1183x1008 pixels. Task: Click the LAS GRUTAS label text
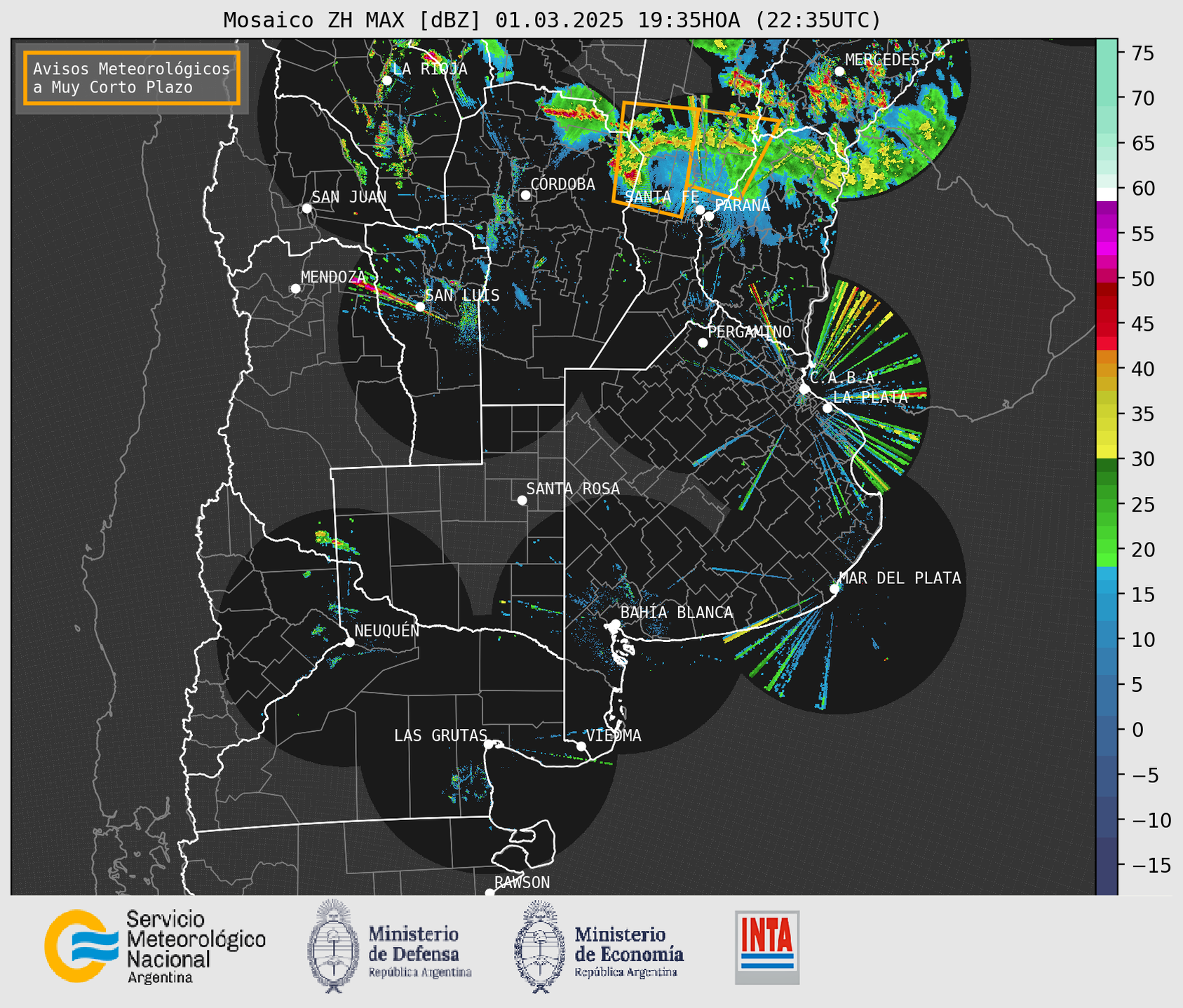coord(440,735)
